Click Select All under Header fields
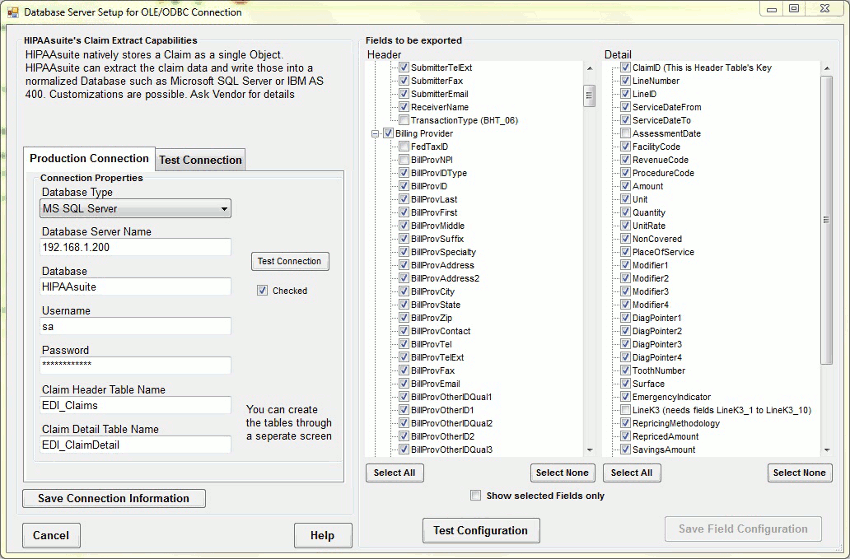Viewport: 850px width, 559px height. [394, 473]
